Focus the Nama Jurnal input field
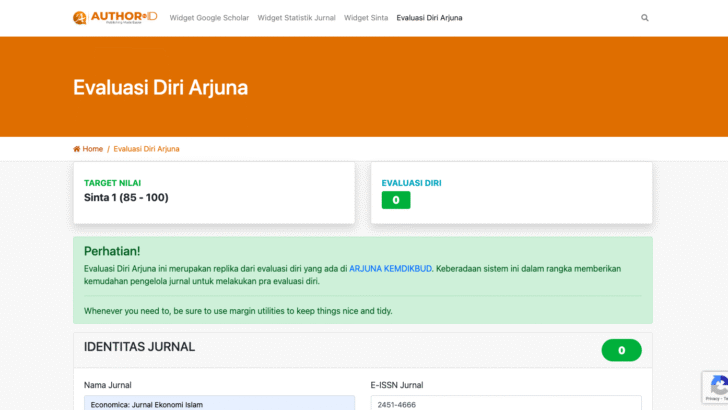728x410 pixels. click(x=219, y=403)
